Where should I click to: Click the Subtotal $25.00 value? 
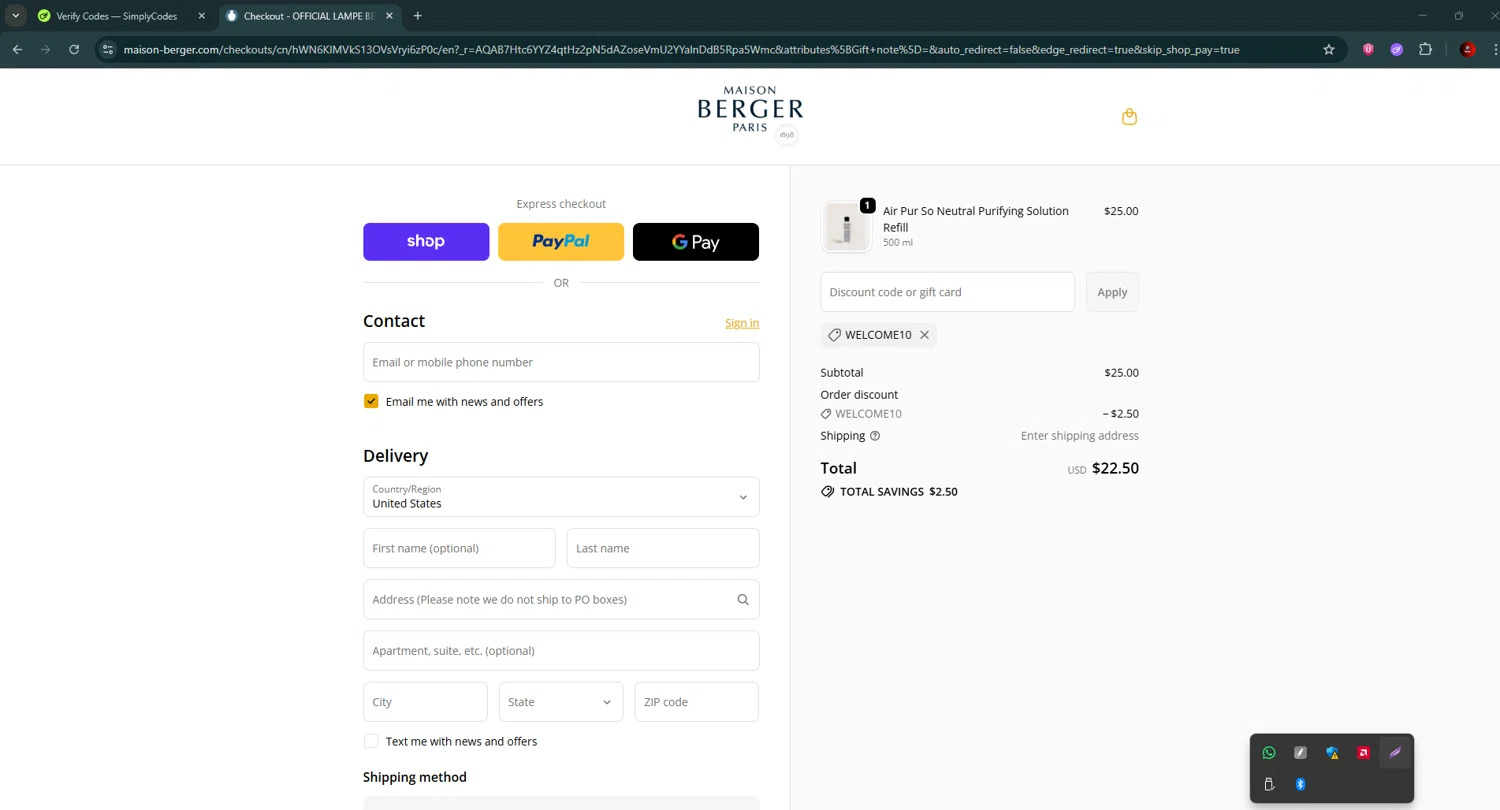tap(1121, 373)
